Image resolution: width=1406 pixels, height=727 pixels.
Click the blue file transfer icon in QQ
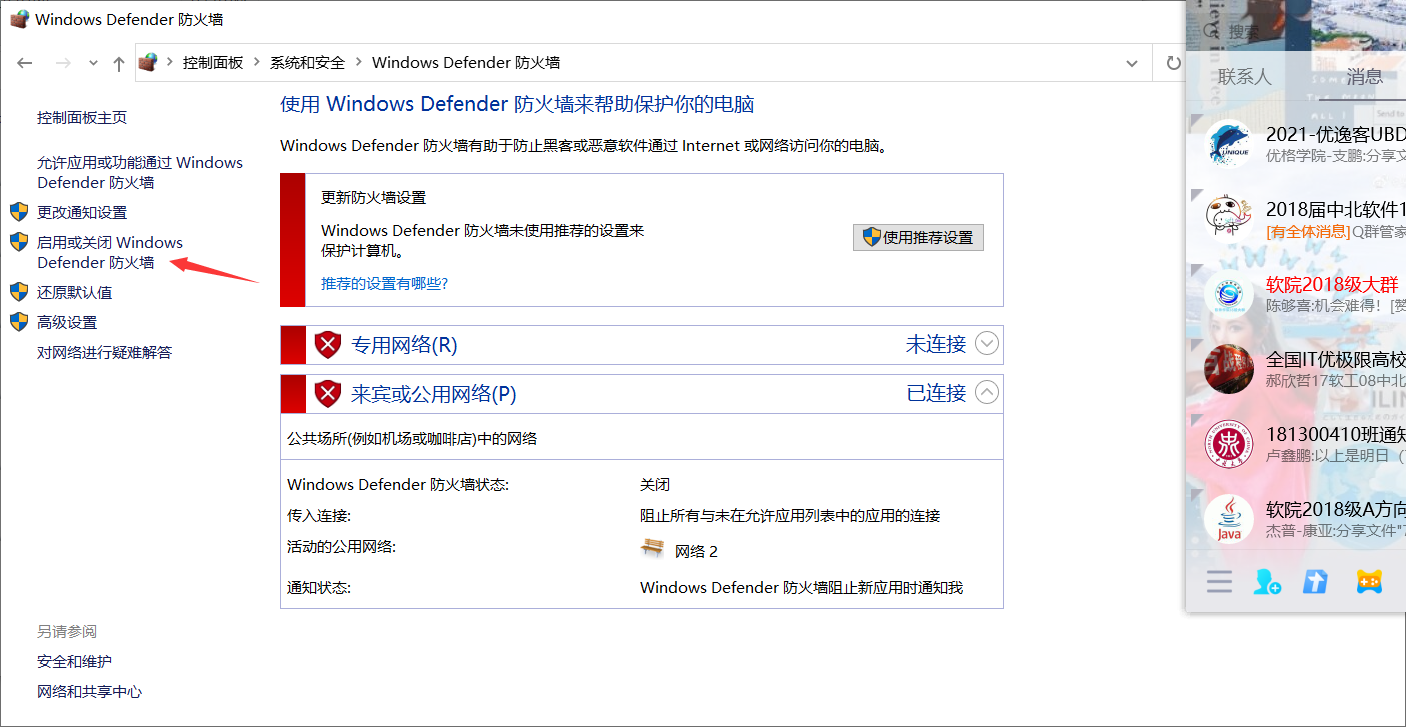tap(1315, 581)
